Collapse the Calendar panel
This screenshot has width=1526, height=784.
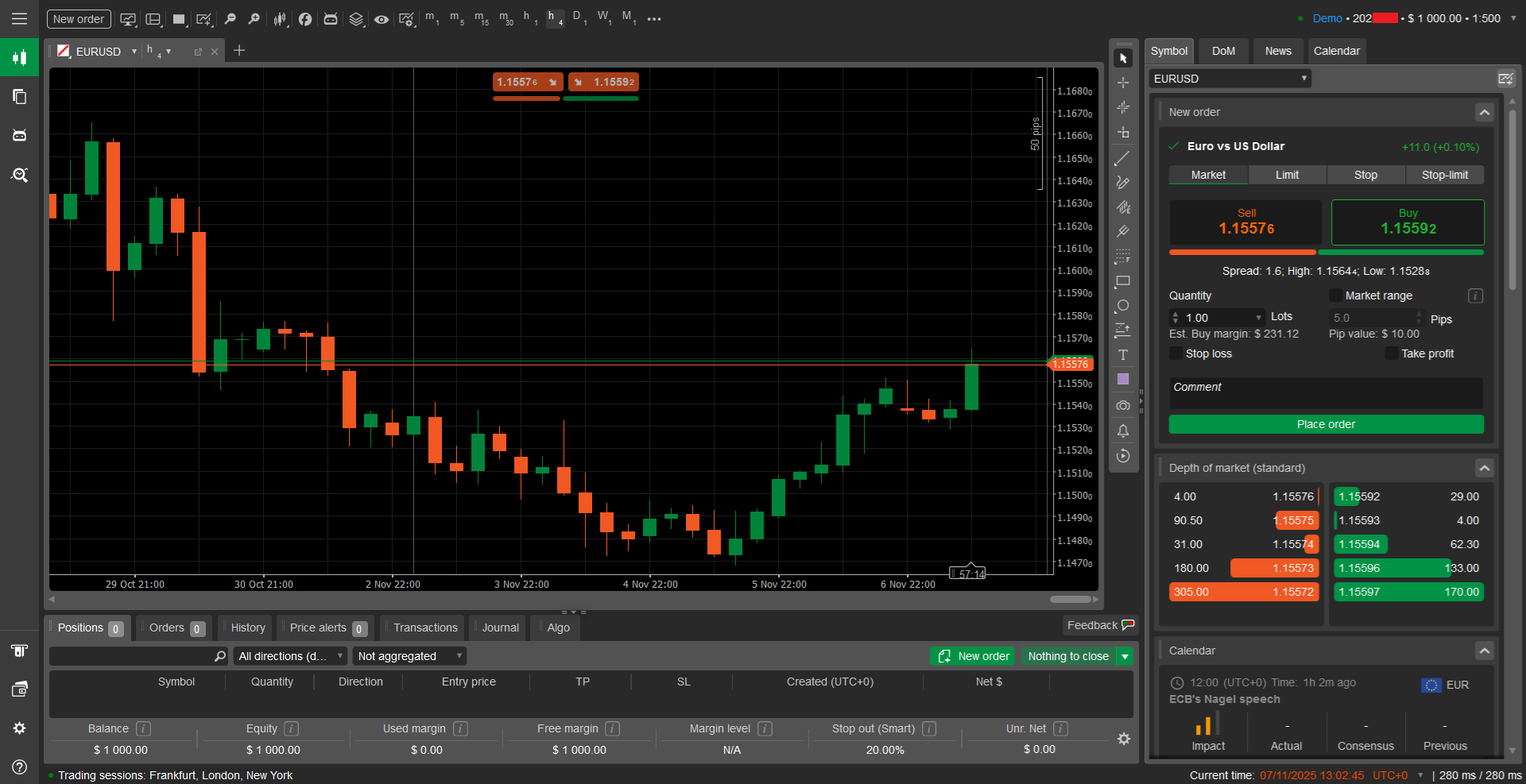1484,651
